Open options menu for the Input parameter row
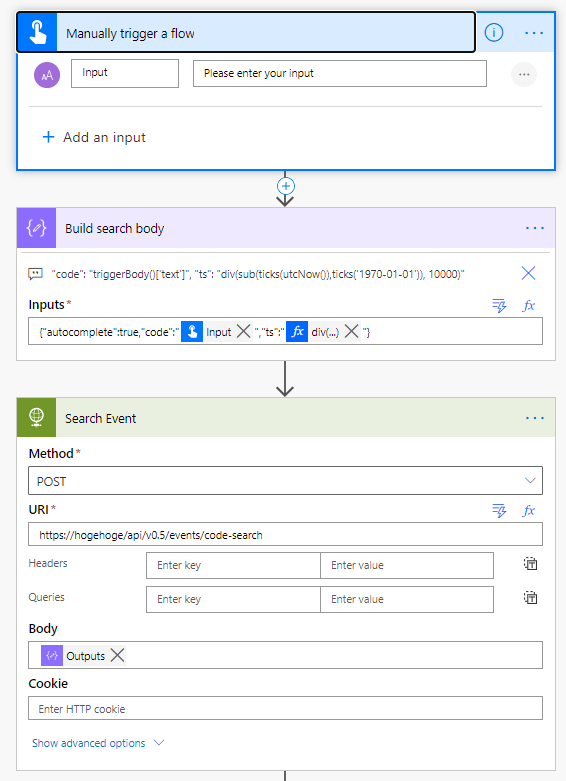Viewport: 566px width, 781px height. (x=524, y=74)
